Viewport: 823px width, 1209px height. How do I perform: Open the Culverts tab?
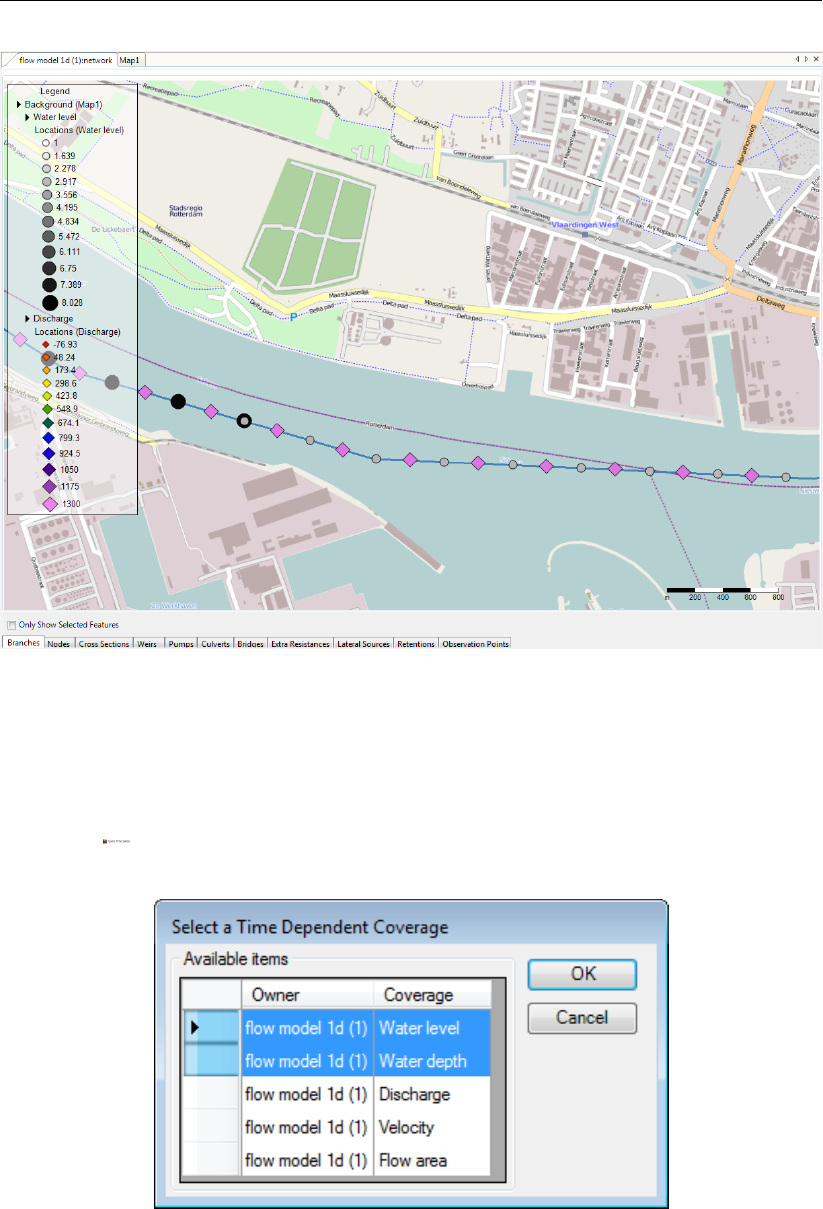coord(216,644)
